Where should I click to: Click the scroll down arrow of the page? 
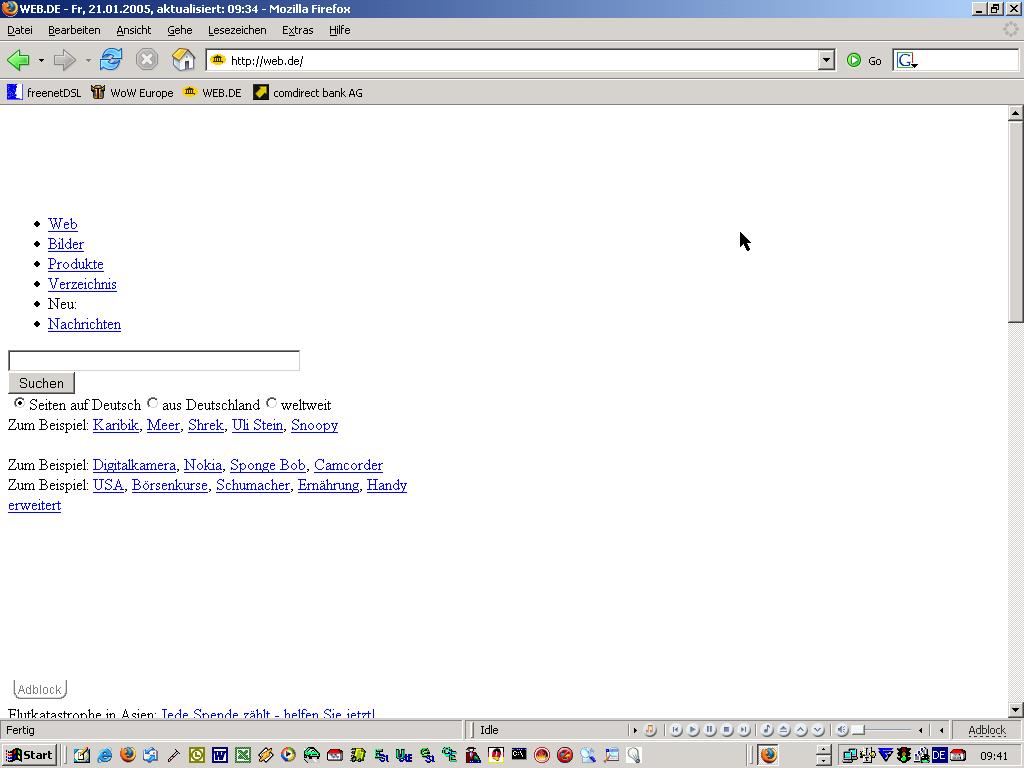1015,710
